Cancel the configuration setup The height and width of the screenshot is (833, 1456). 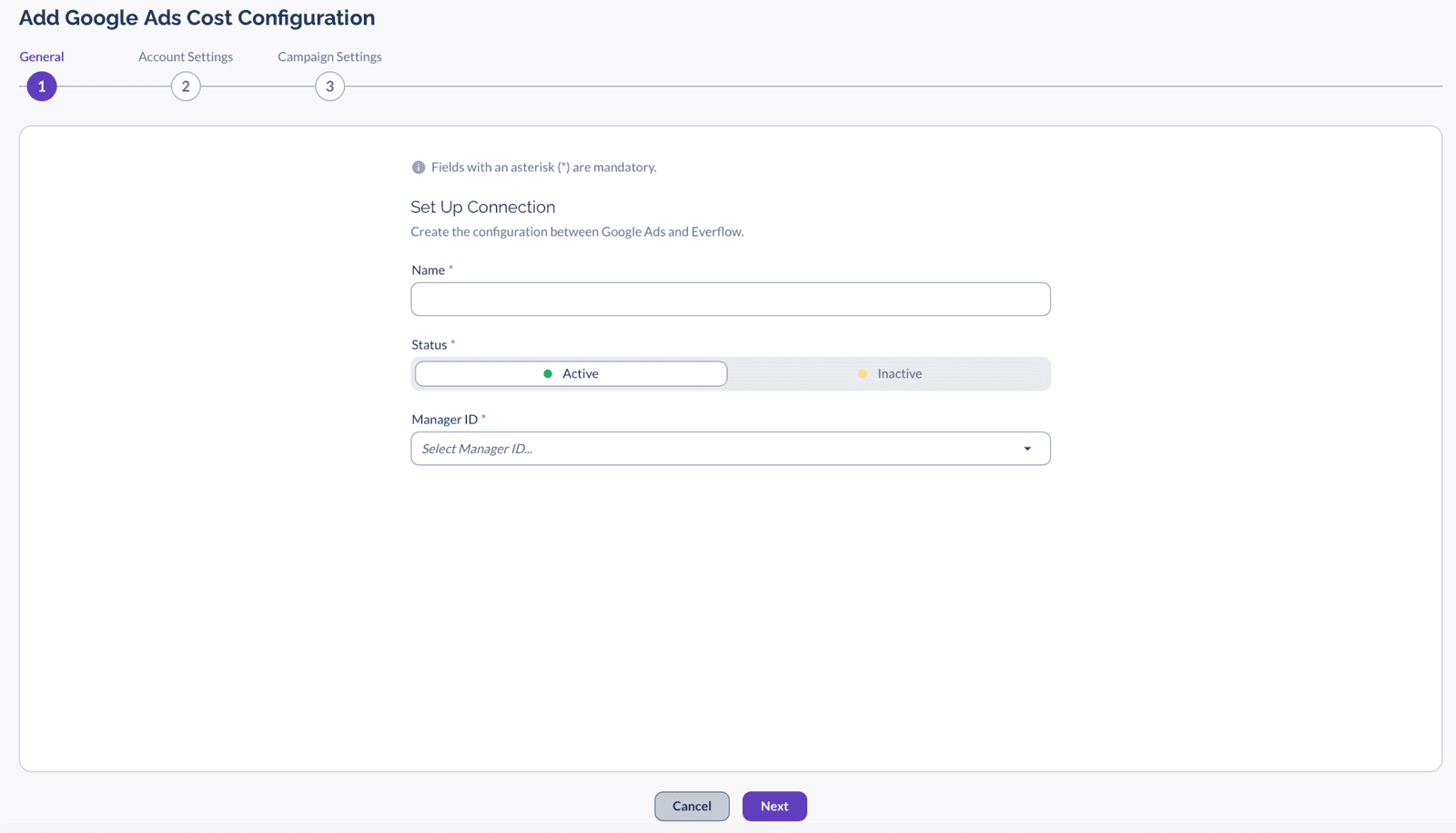[692, 807]
